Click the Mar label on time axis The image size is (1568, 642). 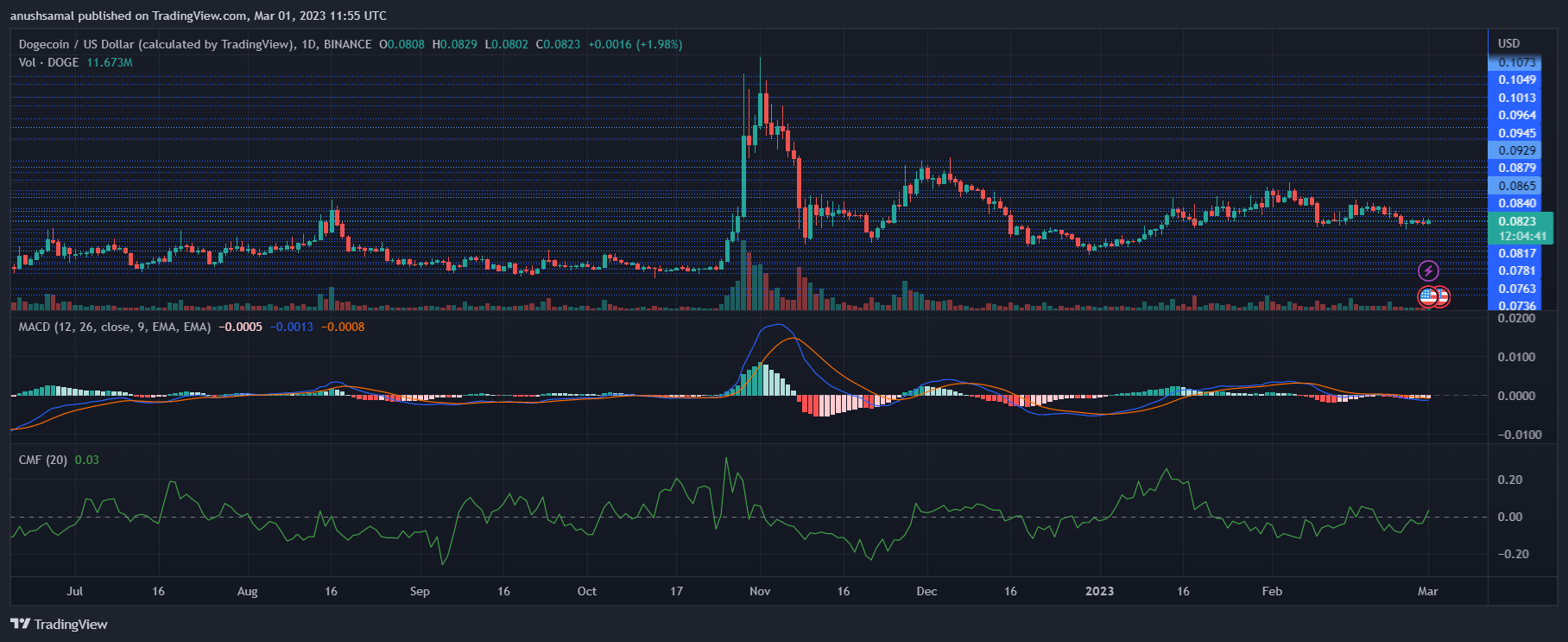click(x=1428, y=591)
